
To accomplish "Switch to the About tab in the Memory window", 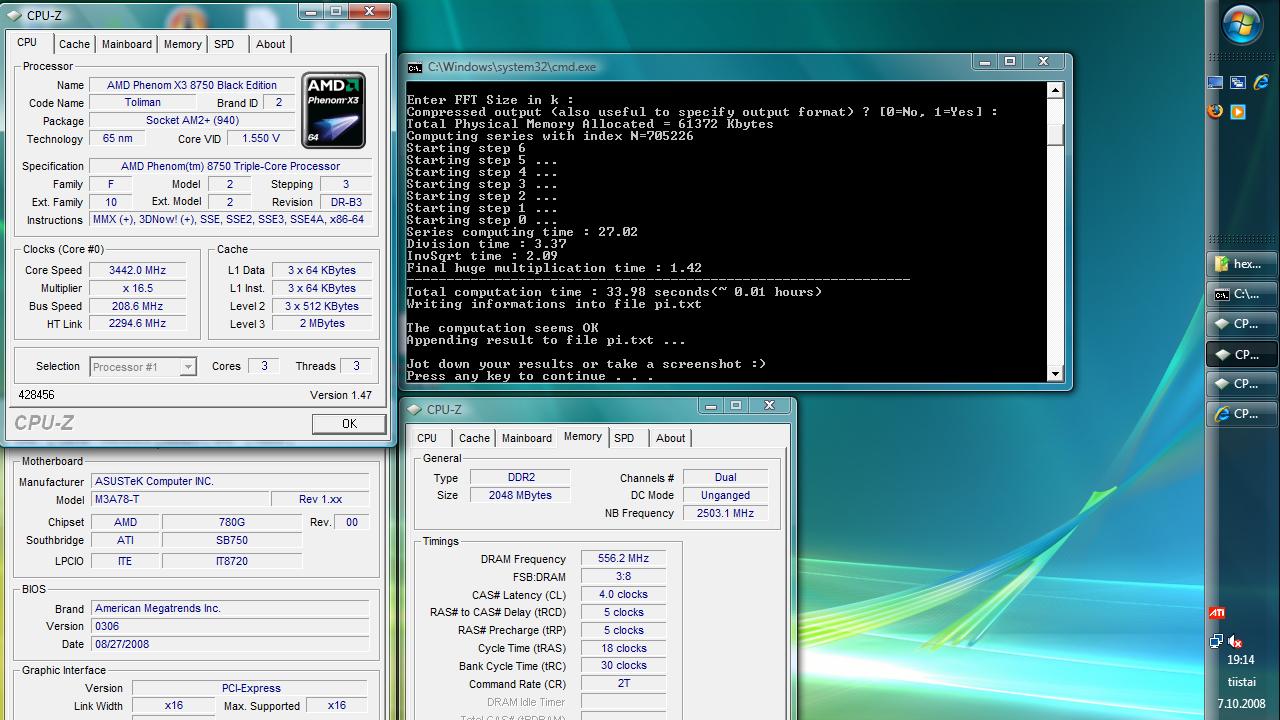I will [x=670, y=438].
